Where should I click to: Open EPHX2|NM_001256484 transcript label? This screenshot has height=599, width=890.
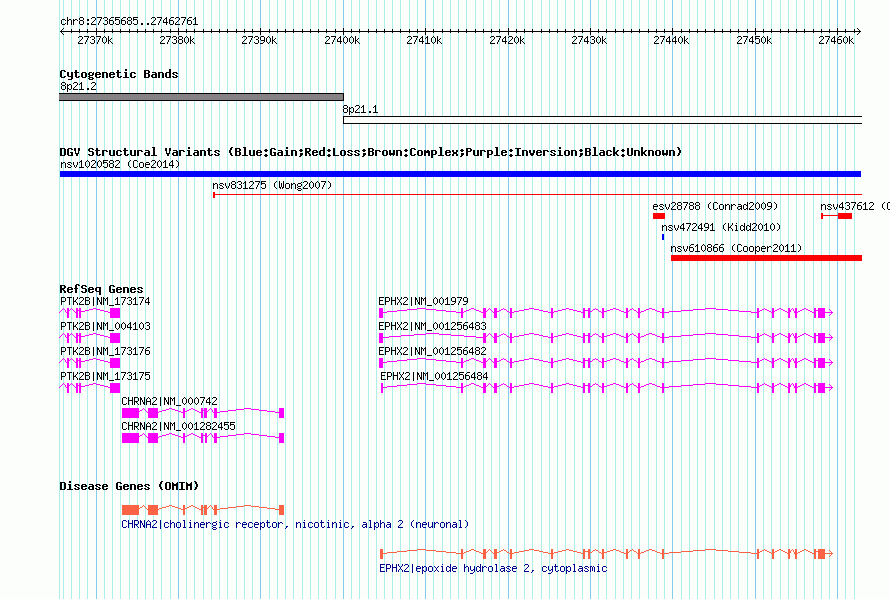click(x=434, y=376)
